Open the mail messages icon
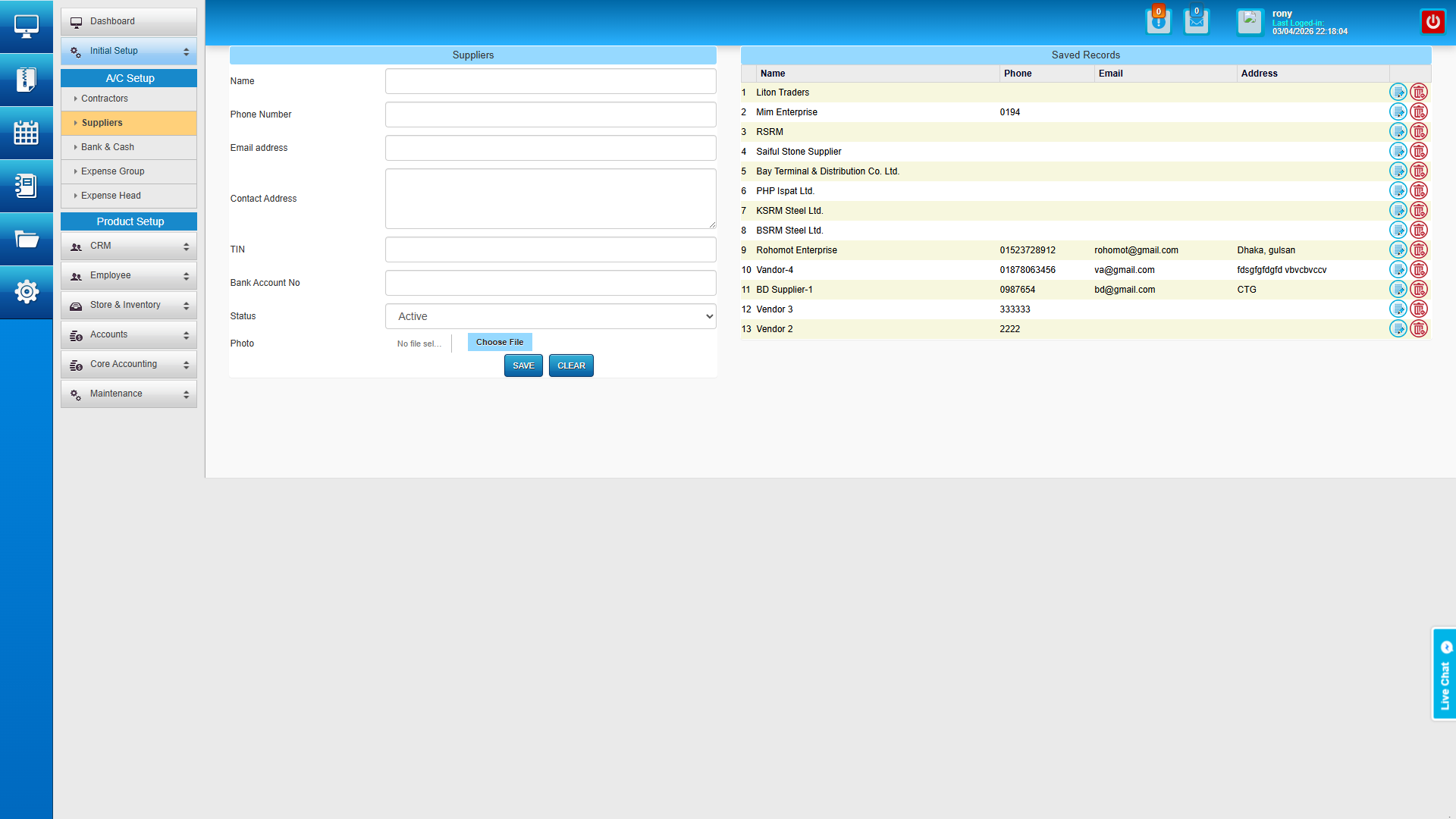The width and height of the screenshot is (1456, 819). pyautogui.click(x=1196, y=22)
